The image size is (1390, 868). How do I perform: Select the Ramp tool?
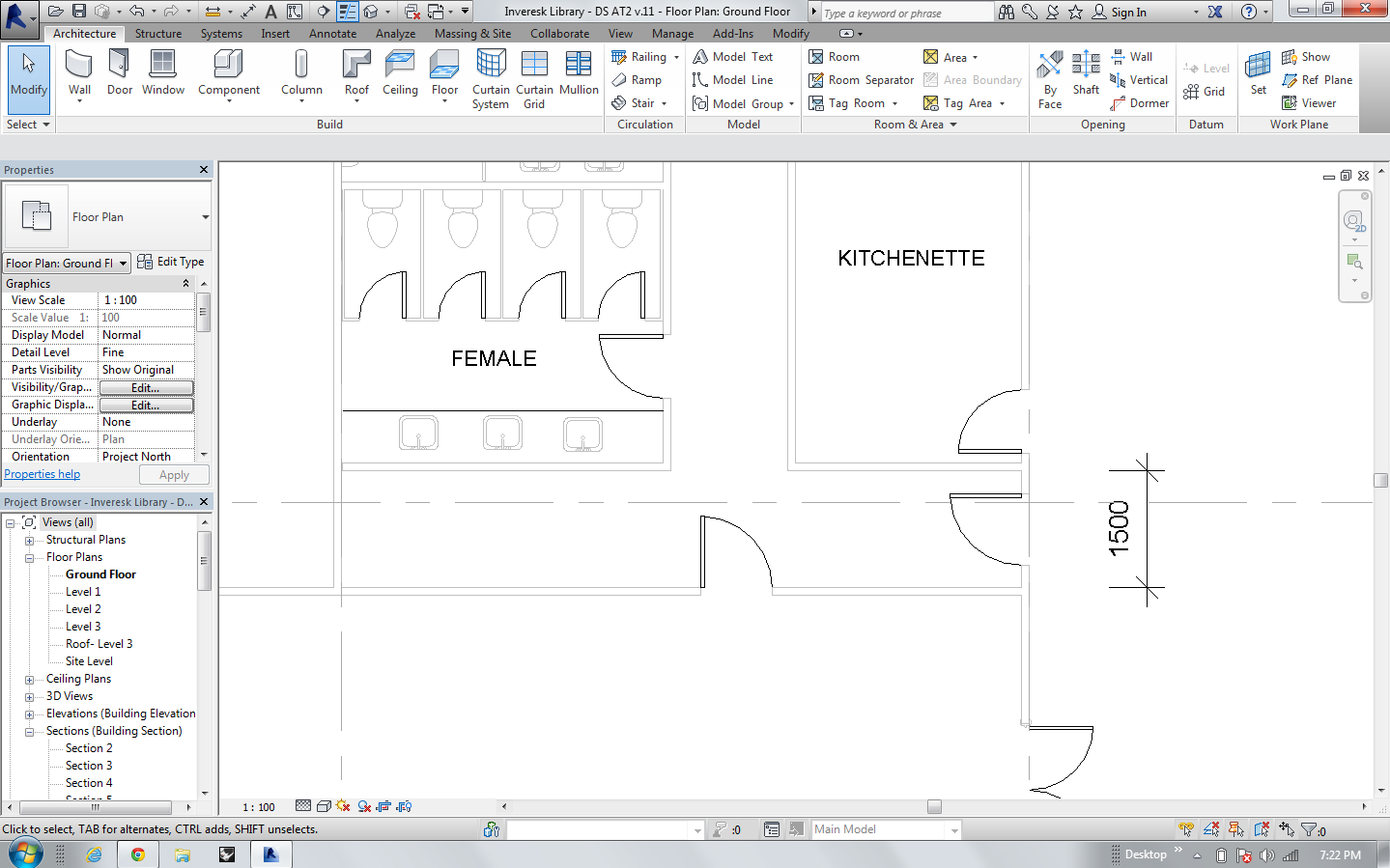click(637, 80)
